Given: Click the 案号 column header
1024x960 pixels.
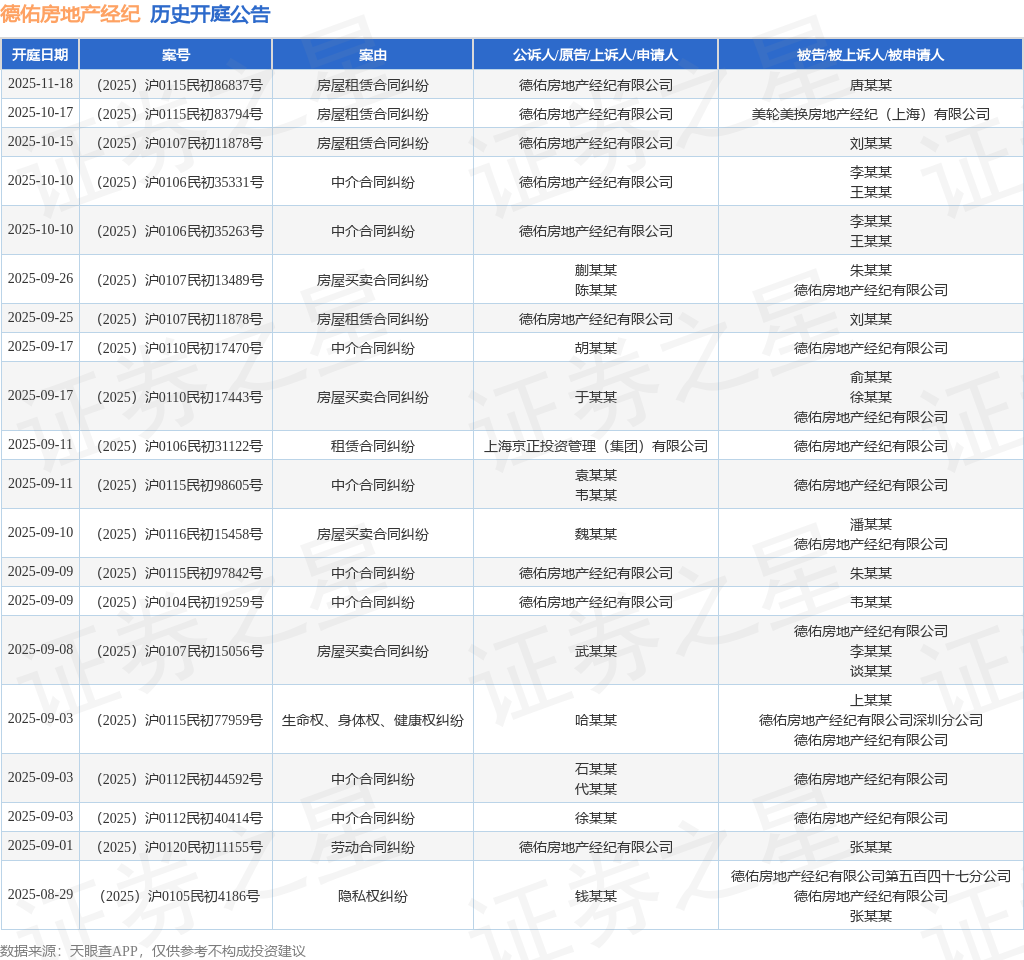Looking at the screenshot, I should coord(176,55).
